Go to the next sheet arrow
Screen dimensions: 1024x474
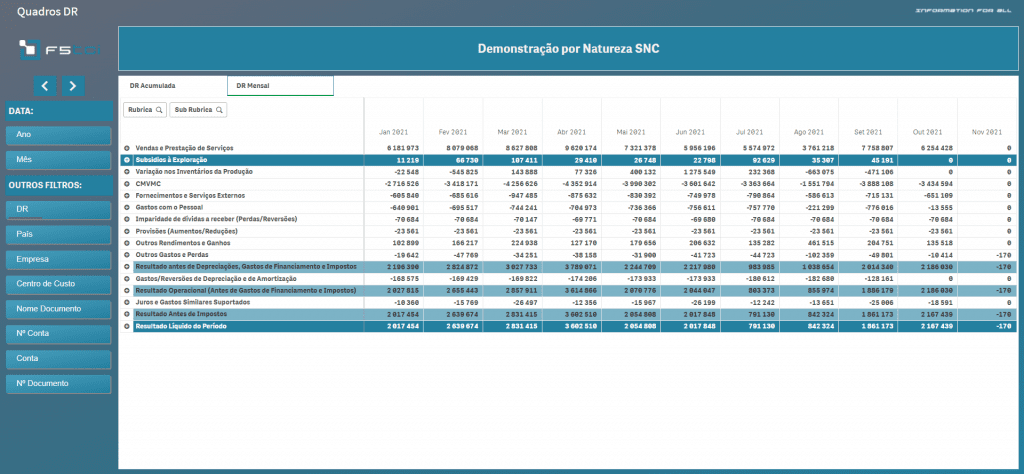point(73,86)
